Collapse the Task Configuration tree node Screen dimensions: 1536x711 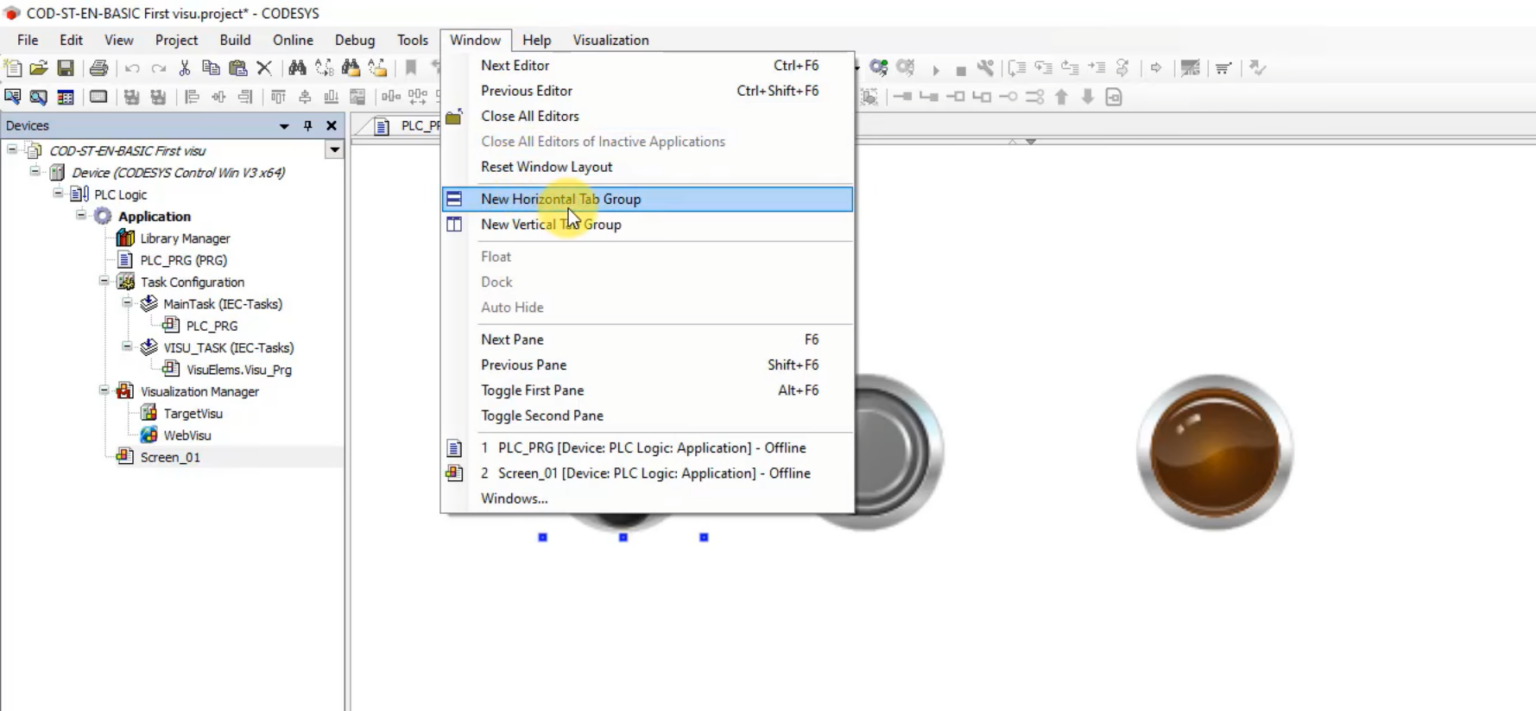[104, 282]
